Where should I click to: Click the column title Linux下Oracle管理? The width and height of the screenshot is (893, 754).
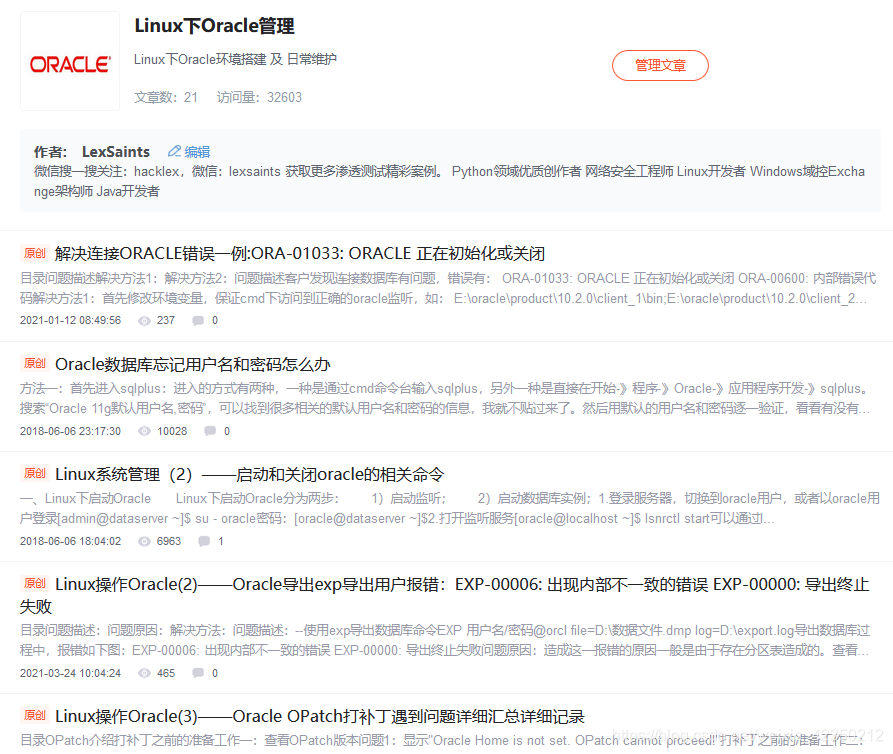pyautogui.click(x=214, y=26)
